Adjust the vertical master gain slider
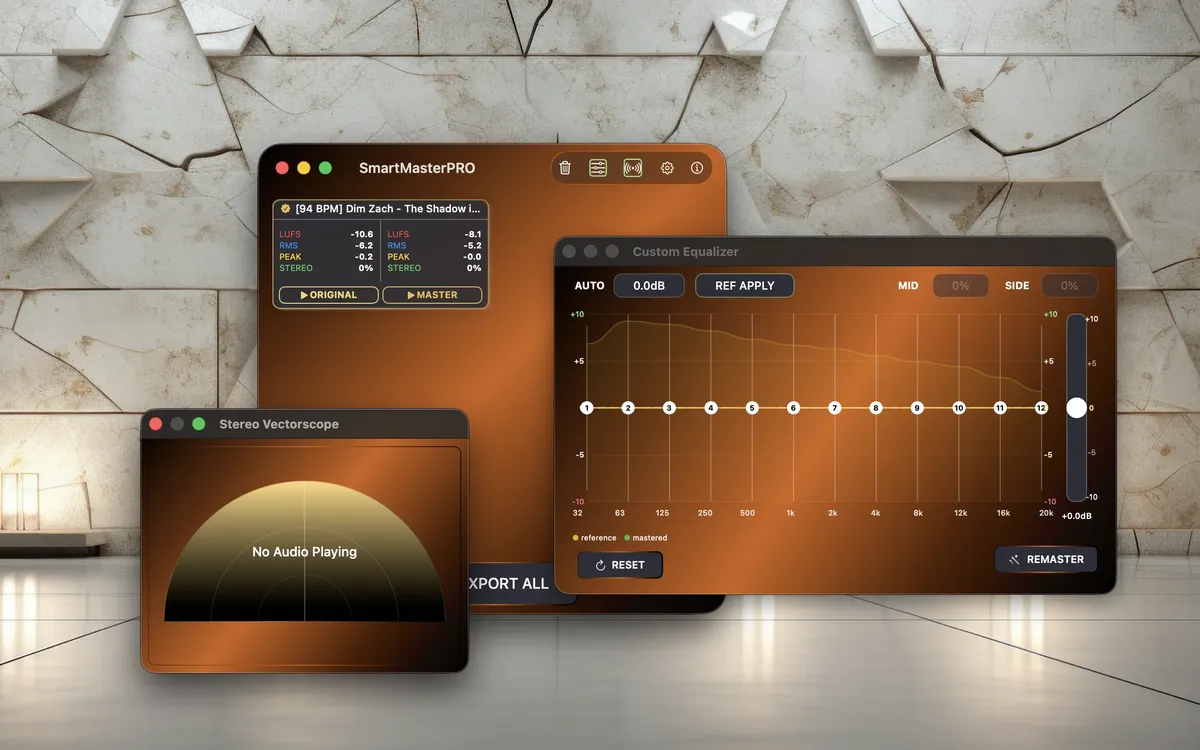The image size is (1200, 750). (1077, 407)
